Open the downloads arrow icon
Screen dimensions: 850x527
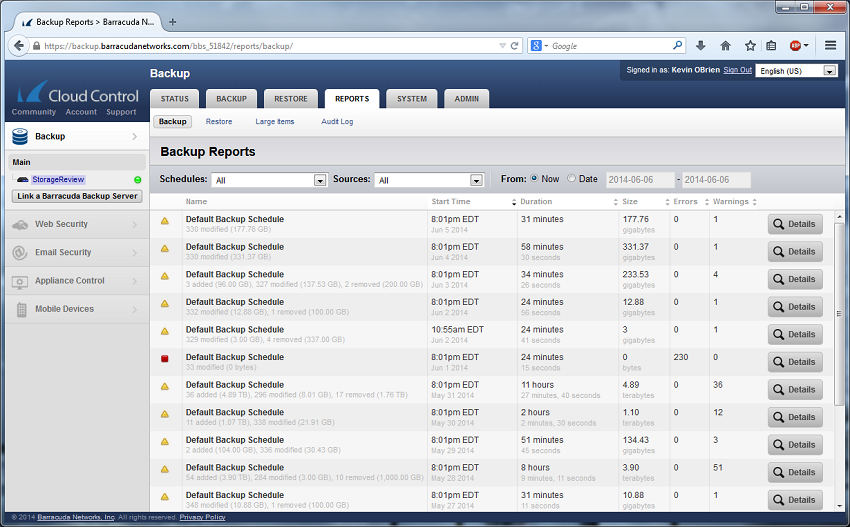(x=700, y=46)
